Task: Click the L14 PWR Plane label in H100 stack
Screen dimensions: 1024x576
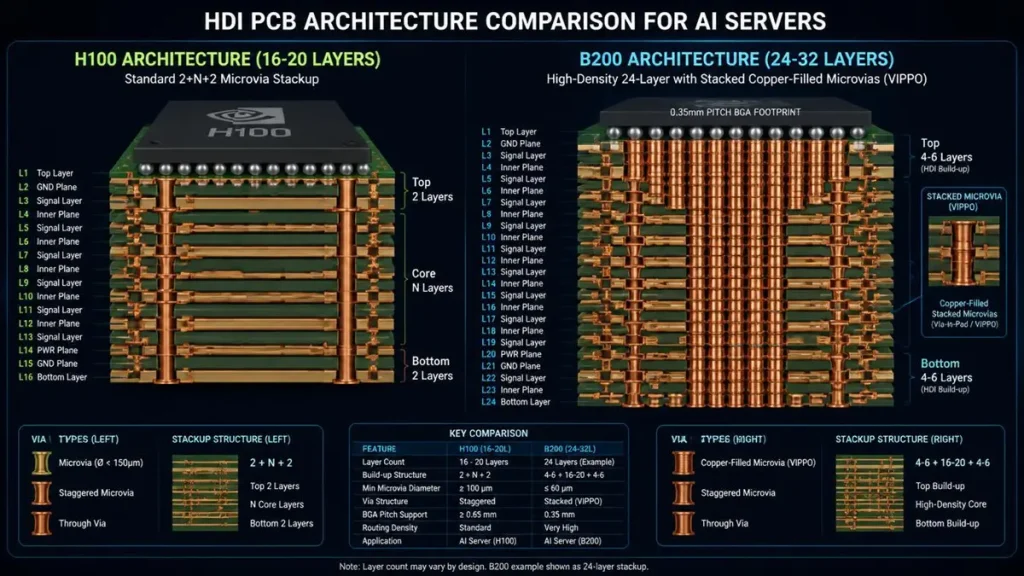Action: click(x=48, y=350)
